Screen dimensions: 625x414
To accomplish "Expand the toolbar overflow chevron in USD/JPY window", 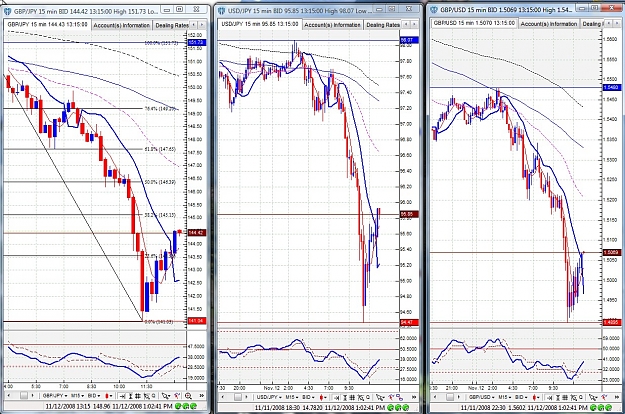I will pos(414,397).
